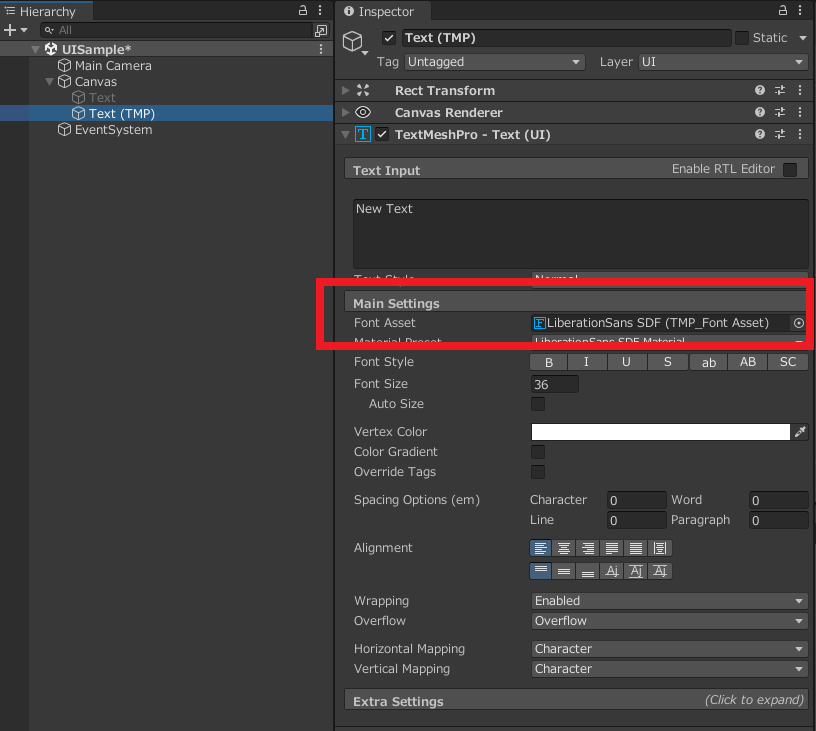The width and height of the screenshot is (816, 731).
Task: Disable the TextMeshPro component checkbox
Action: [382, 134]
